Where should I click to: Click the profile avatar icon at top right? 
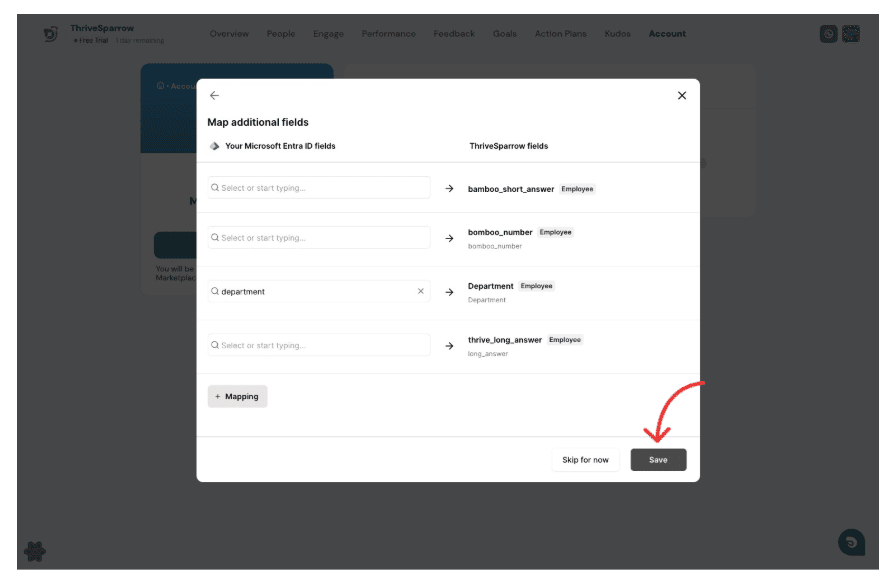(850, 34)
